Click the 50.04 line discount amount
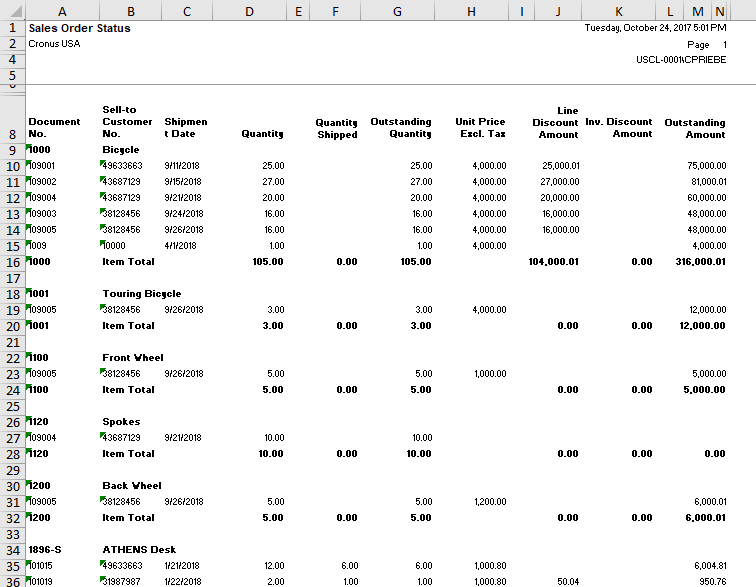Screen dimensions: 756x587 tap(566, 582)
